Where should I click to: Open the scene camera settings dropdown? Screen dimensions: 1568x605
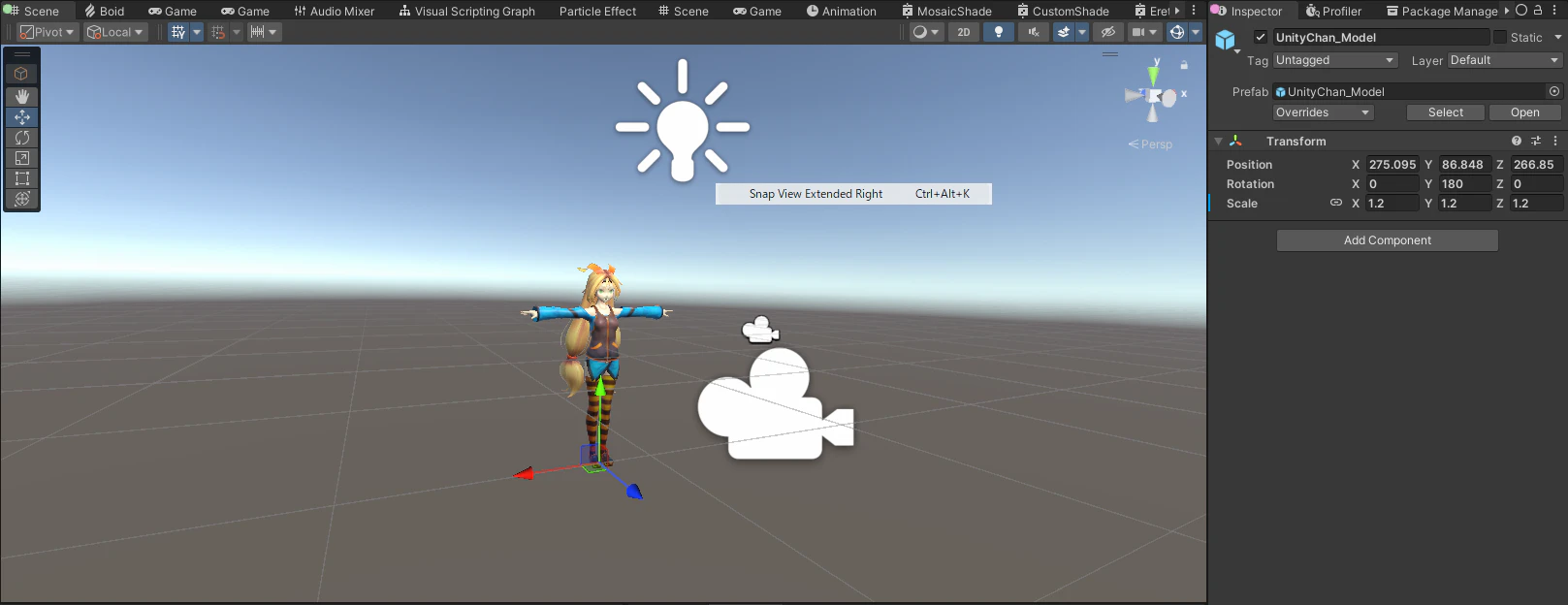[1144, 32]
